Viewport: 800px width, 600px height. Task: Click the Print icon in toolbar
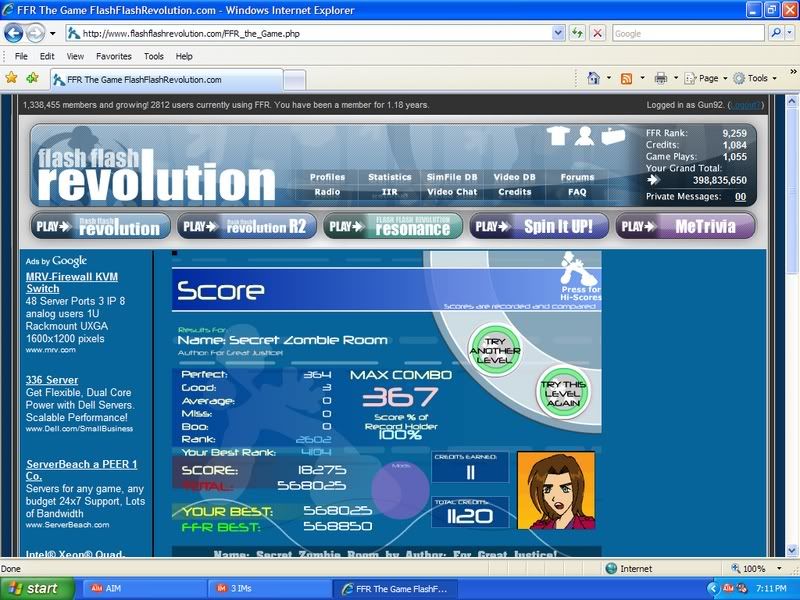(x=660, y=78)
